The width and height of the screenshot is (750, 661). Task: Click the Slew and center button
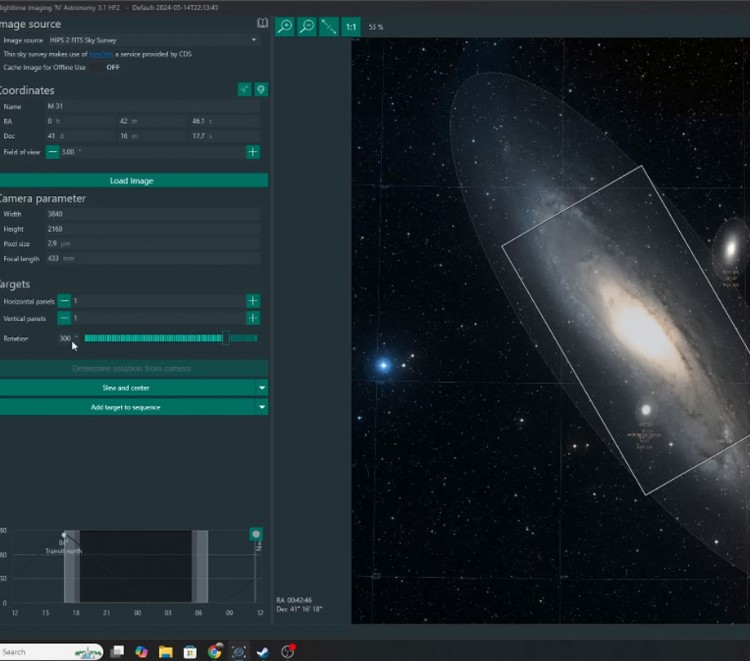[126, 387]
